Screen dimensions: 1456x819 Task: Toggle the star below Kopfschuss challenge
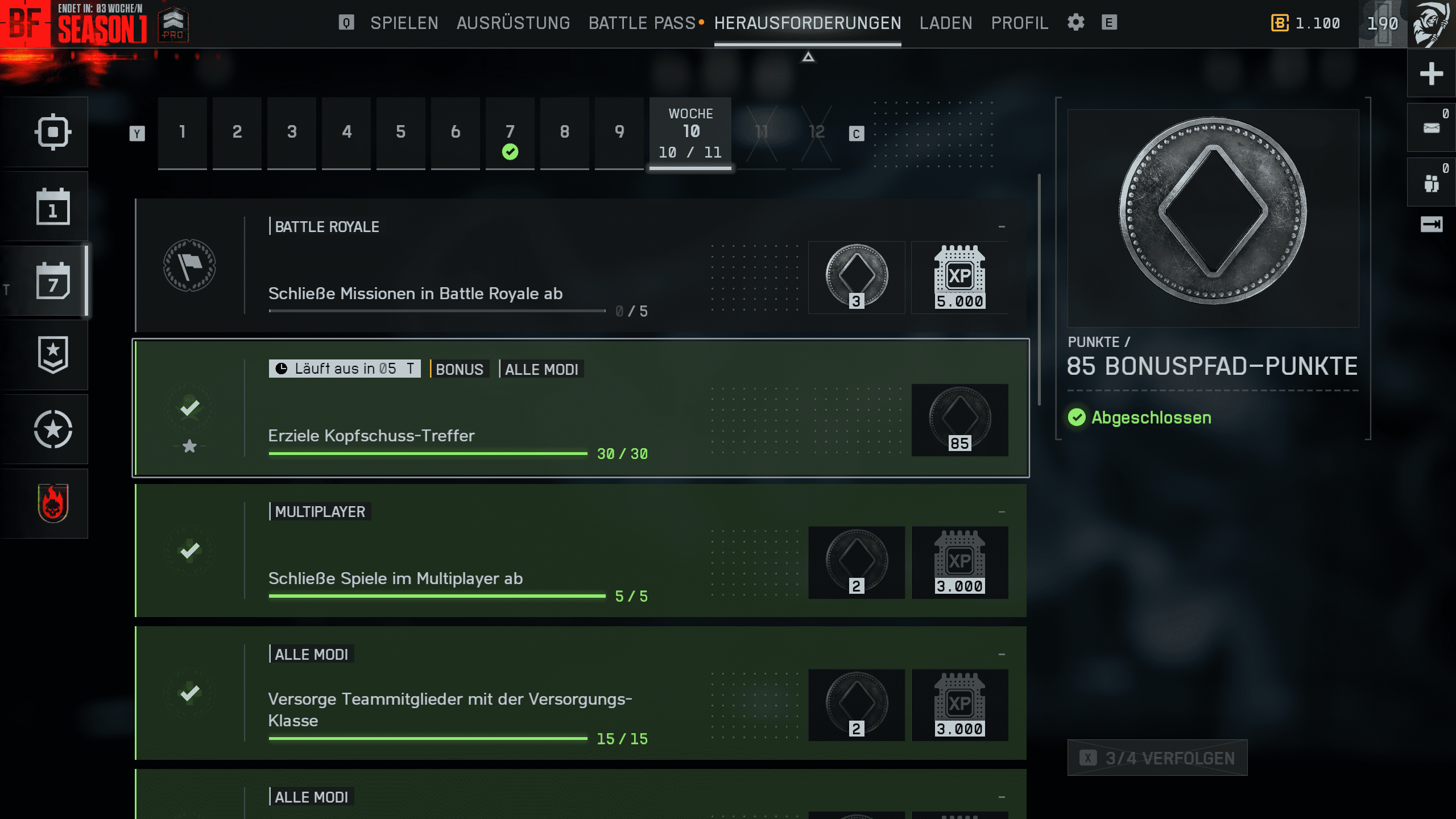[x=189, y=446]
